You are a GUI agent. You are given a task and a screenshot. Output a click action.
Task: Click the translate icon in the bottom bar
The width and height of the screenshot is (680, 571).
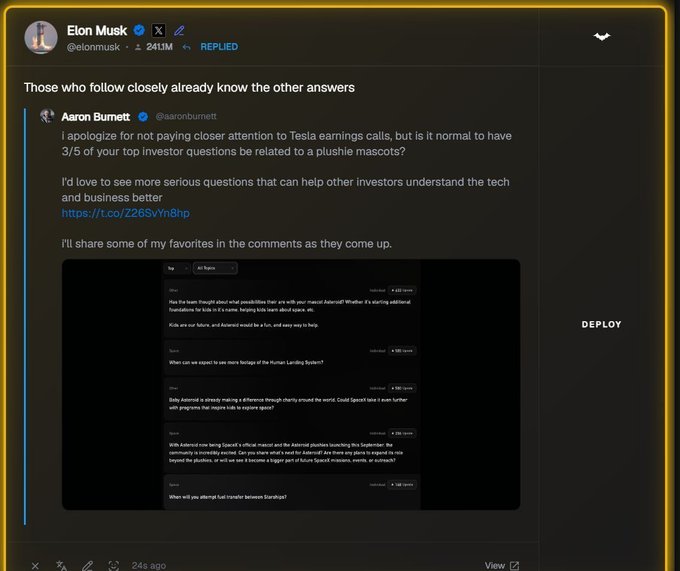(62, 565)
